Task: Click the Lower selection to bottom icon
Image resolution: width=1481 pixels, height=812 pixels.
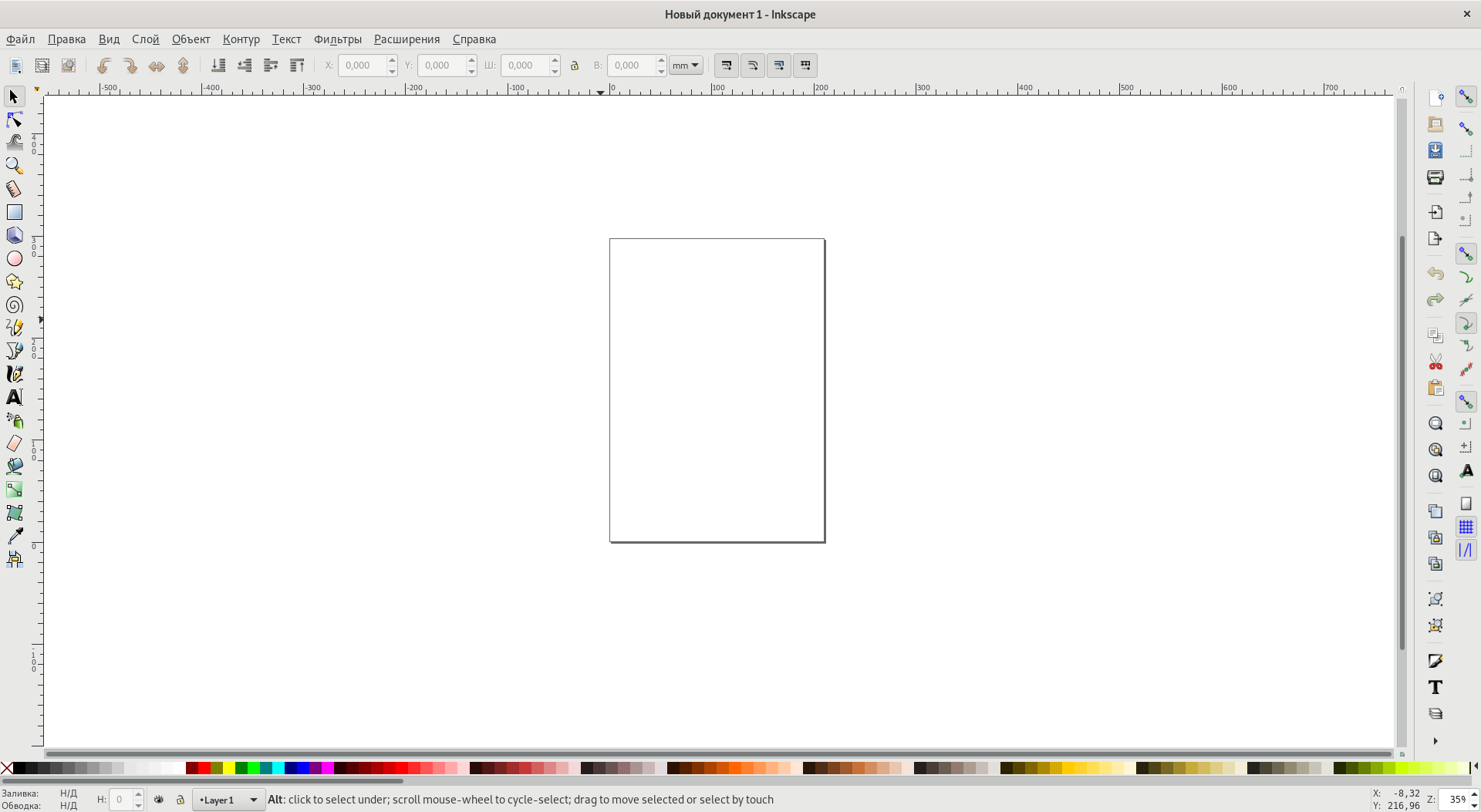Action: pyautogui.click(x=218, y=66)
